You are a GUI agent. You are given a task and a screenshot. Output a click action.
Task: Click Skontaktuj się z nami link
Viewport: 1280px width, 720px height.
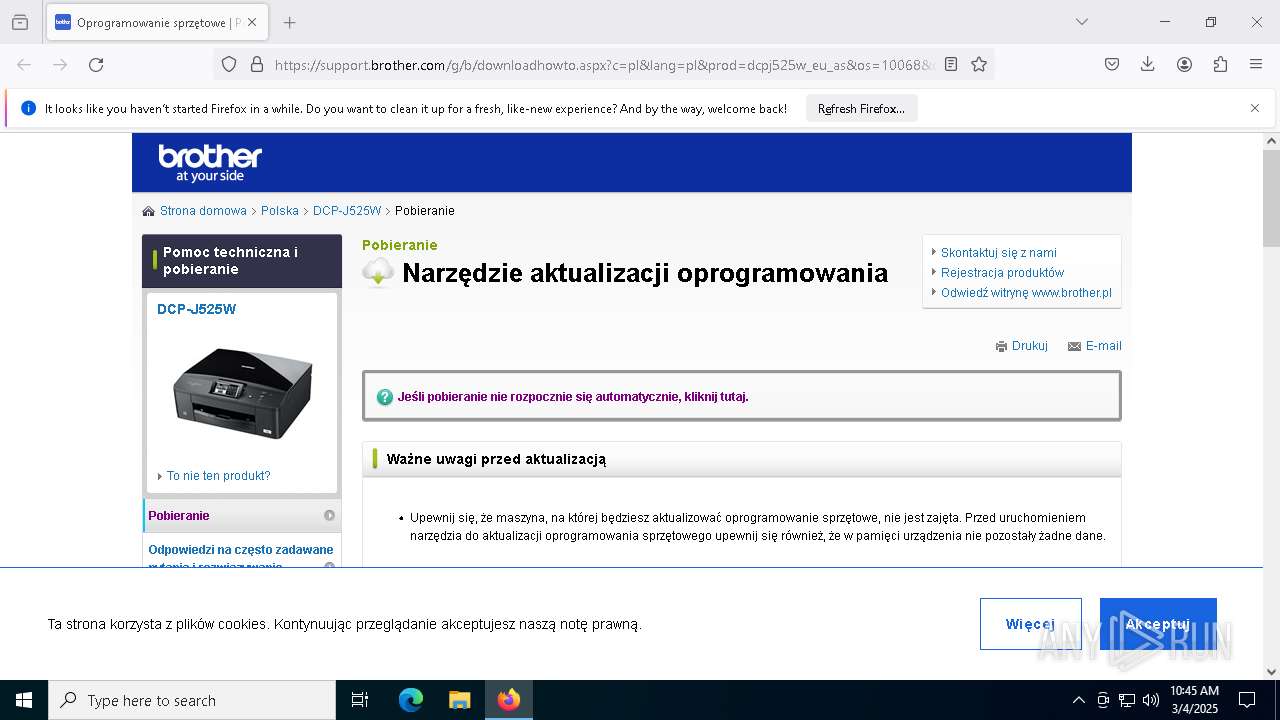tap(998, 253)
